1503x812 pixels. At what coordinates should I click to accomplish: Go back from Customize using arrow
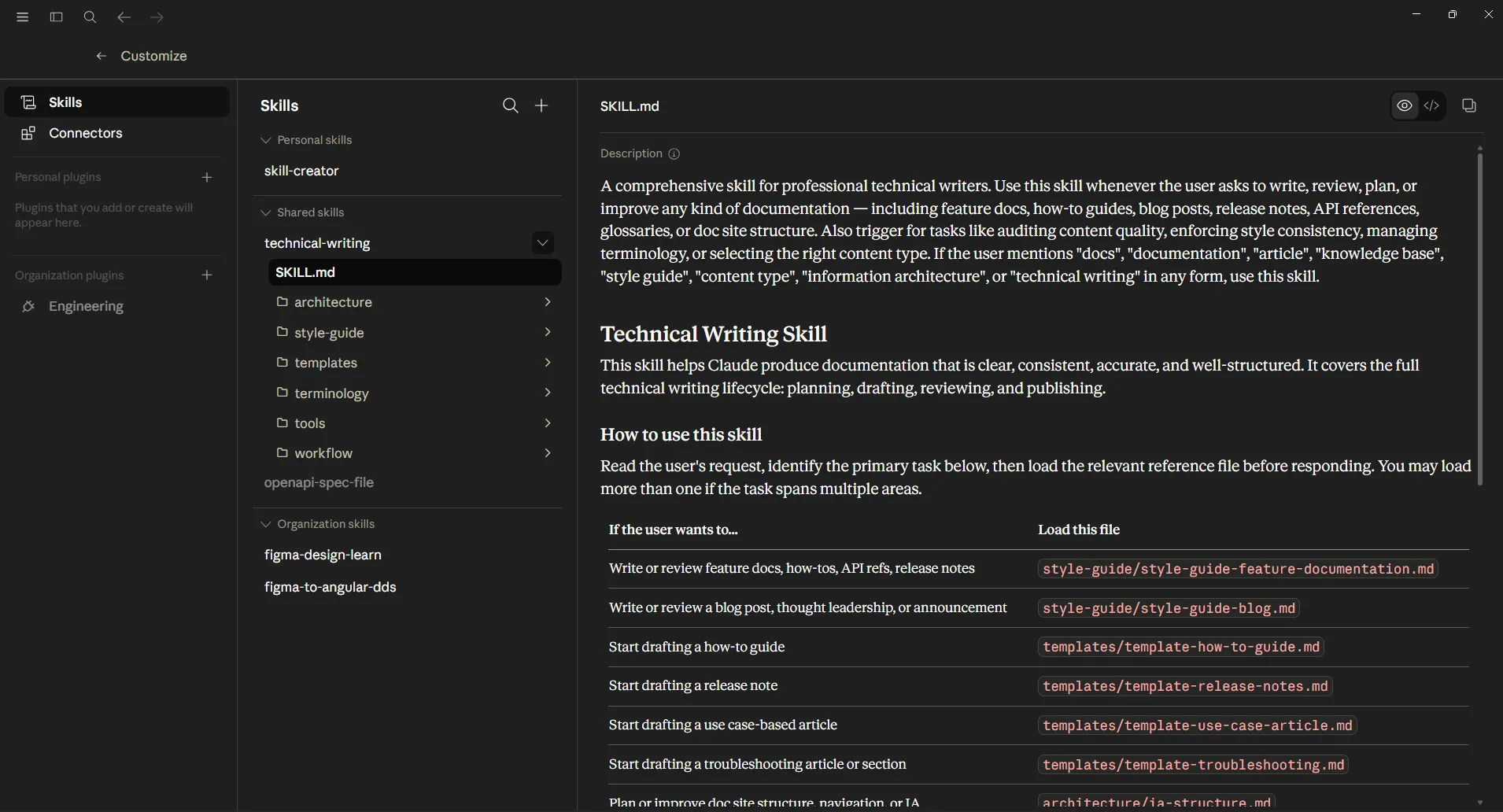[101, 56]
